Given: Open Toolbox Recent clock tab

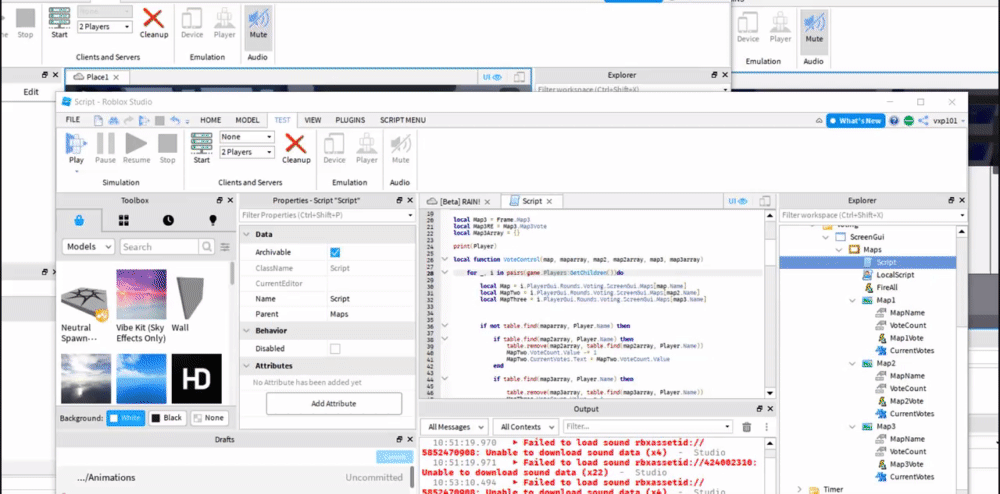Looking at the screenshot, I should [x=168, y=221].
